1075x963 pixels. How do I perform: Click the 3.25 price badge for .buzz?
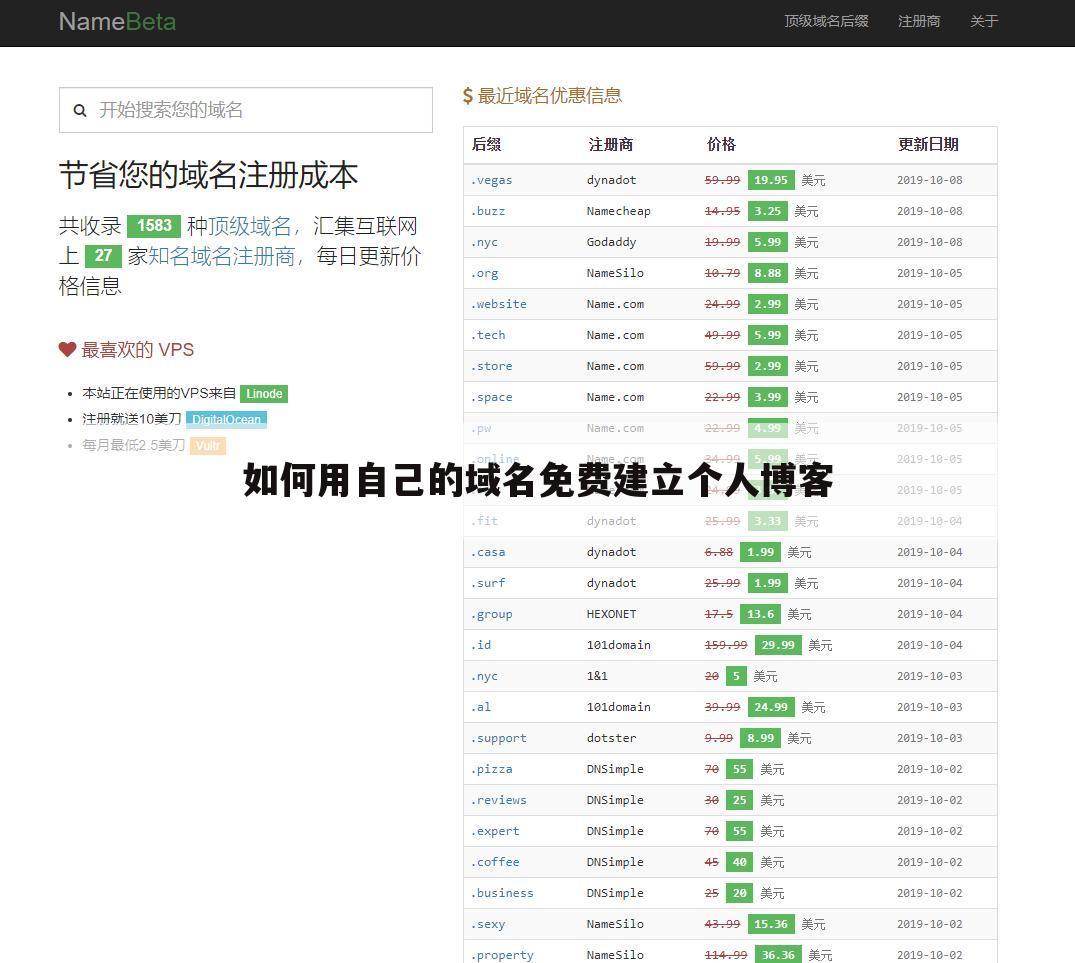pyautogui.click(x=767, y=211)
